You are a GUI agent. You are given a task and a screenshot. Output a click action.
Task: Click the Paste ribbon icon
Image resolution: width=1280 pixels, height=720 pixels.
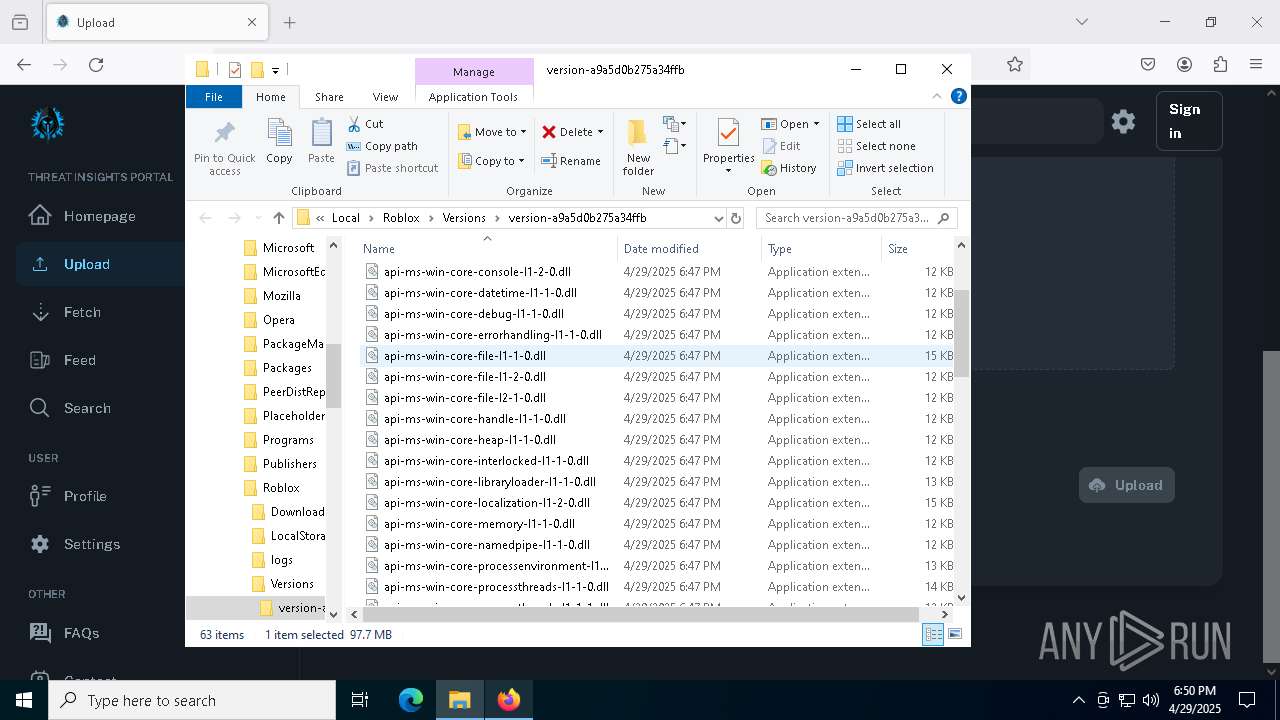[x=321, y=141]
